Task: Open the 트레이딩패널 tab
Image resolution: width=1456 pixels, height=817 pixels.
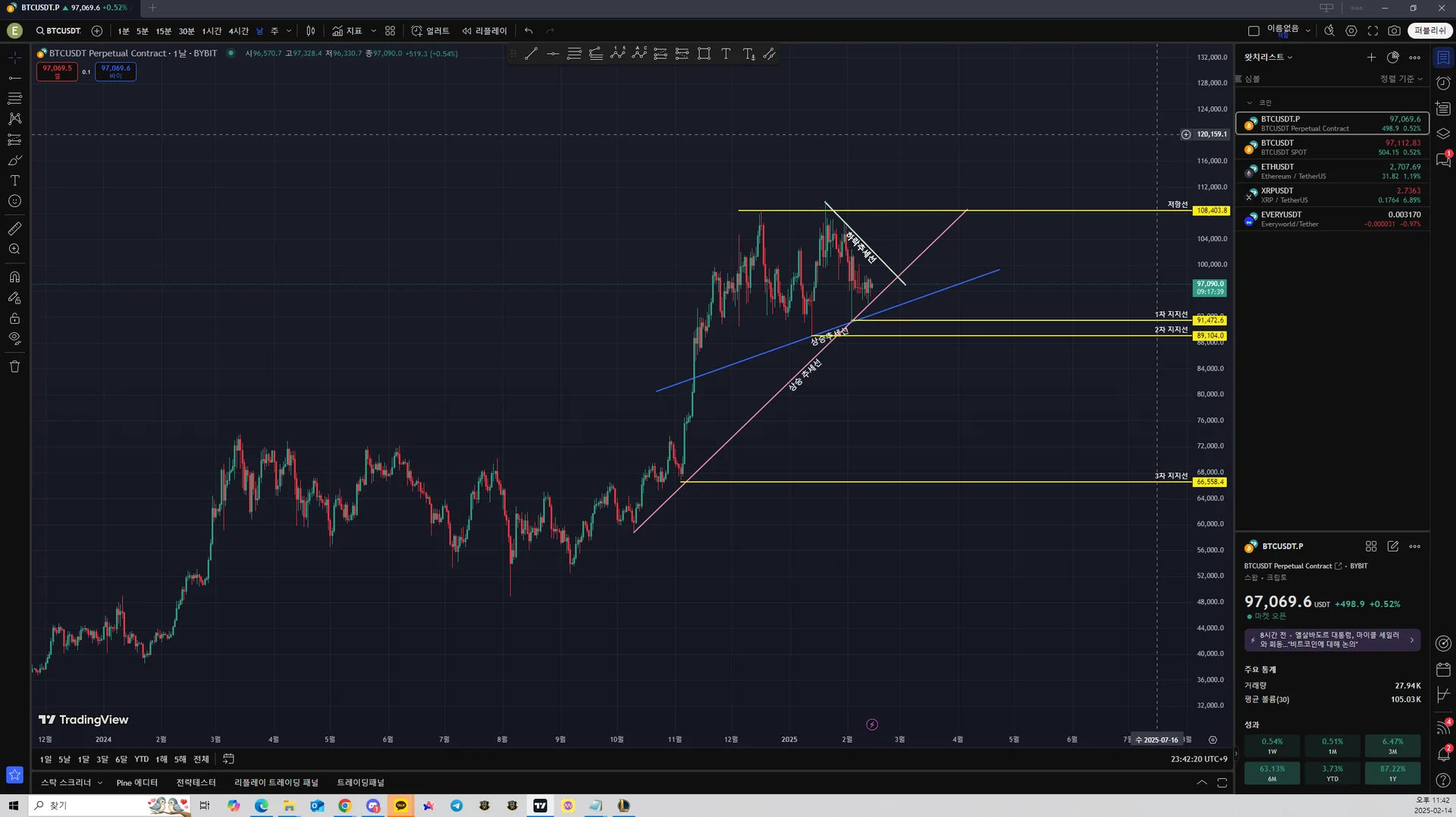Action: click(x=361, y=783)
